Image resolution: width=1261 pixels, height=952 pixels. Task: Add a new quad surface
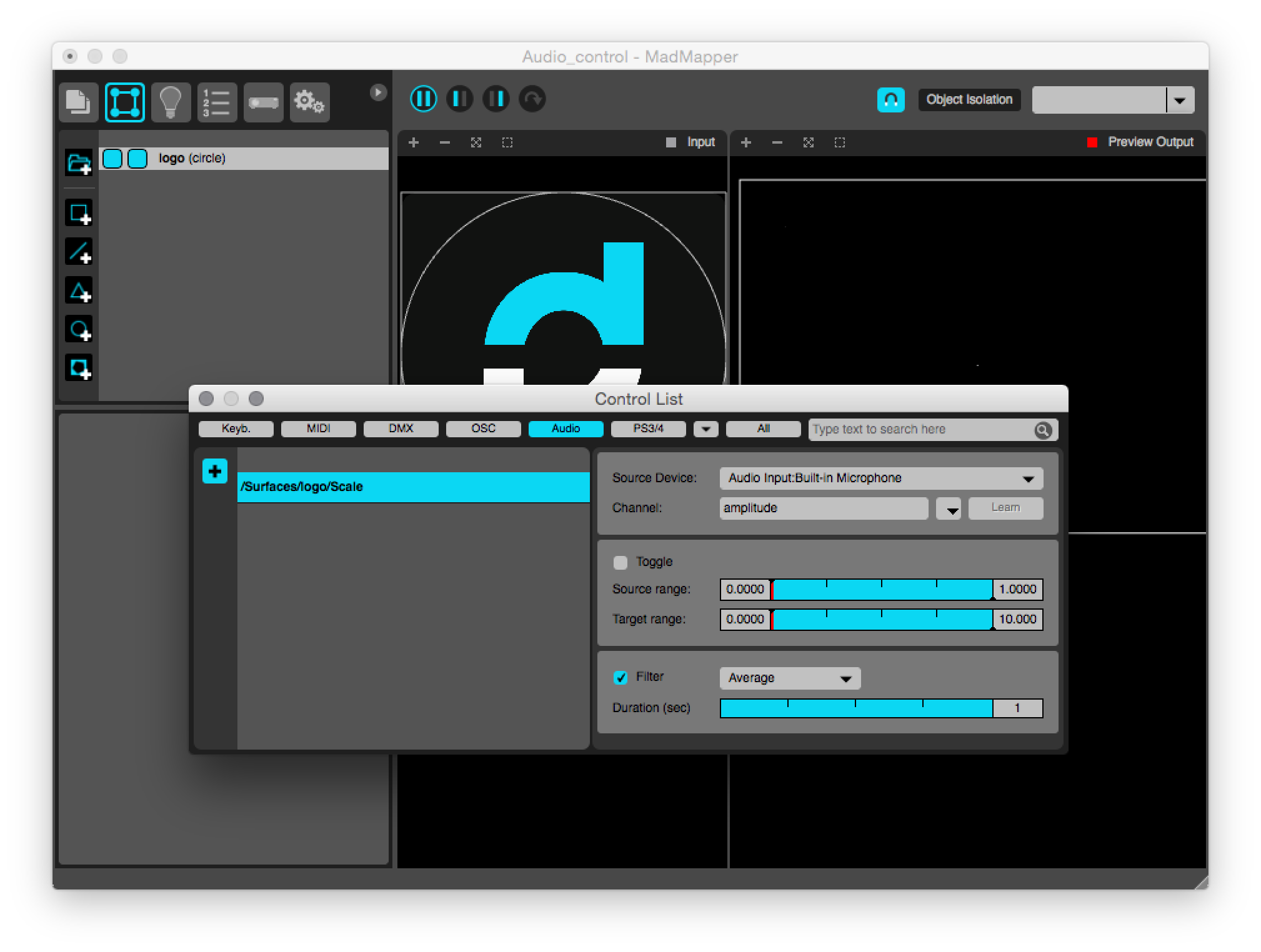(x=79, y=214)
